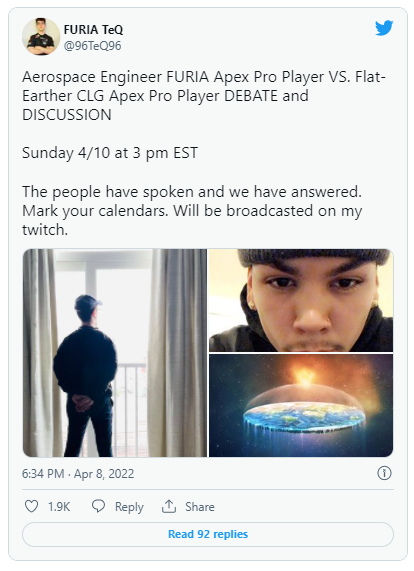Open the @96TeQ96 handle link
Image resolution: width=414 pixels, height=571 pixels.
tap(92, 46)
